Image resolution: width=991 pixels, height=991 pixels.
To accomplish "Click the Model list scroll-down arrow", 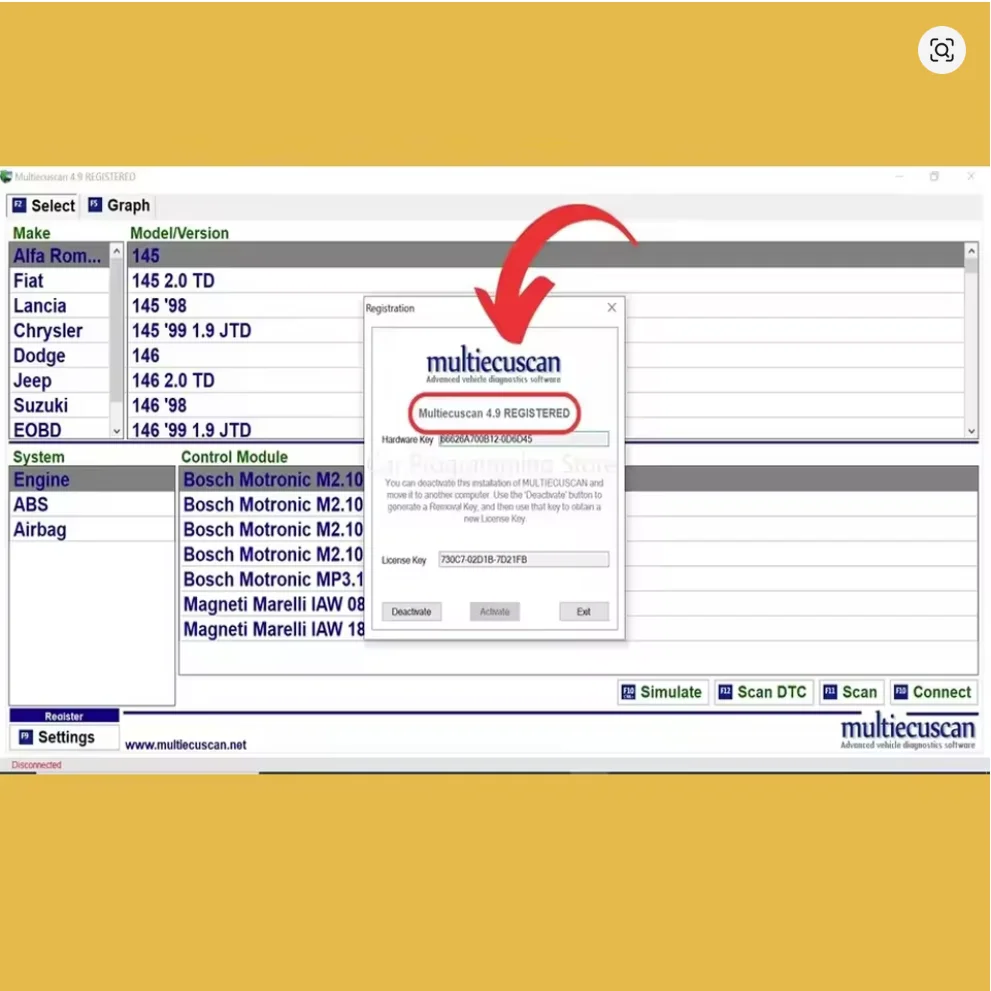I will click(x=971, y=431).
